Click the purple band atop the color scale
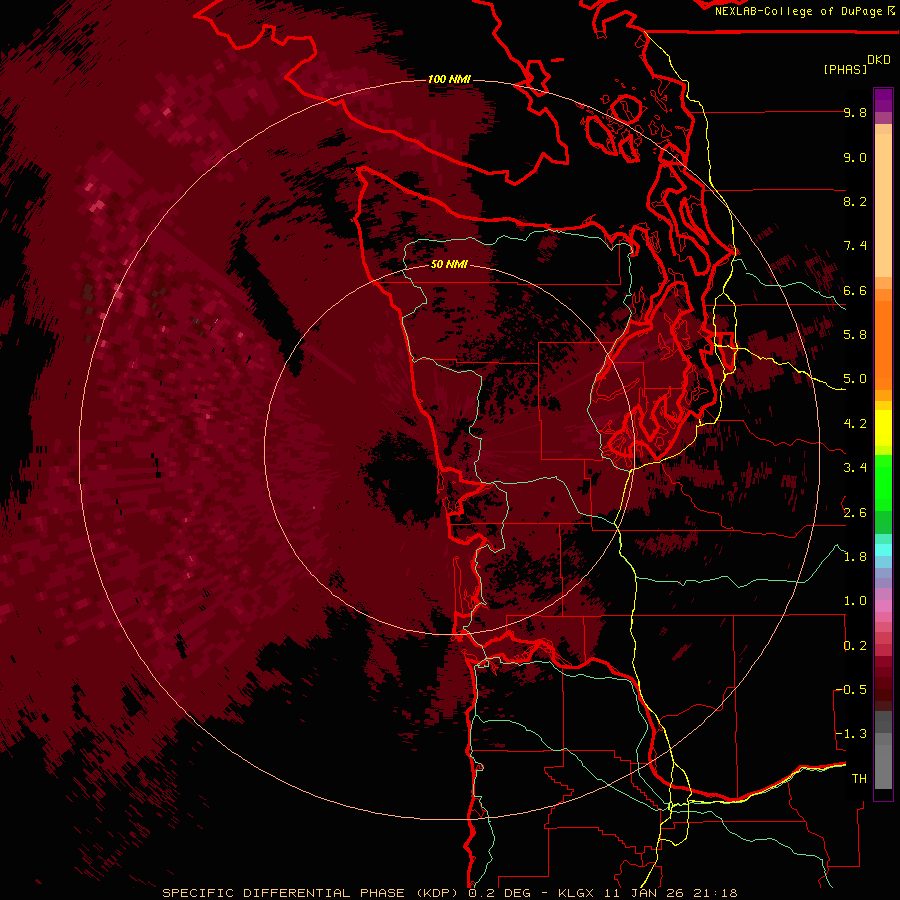The image size is (900, 900). [883, 102]
